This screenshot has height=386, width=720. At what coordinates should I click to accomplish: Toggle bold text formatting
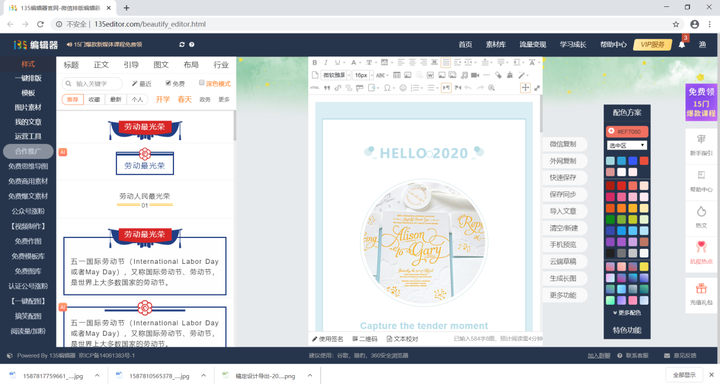click(x=315, y=62)
